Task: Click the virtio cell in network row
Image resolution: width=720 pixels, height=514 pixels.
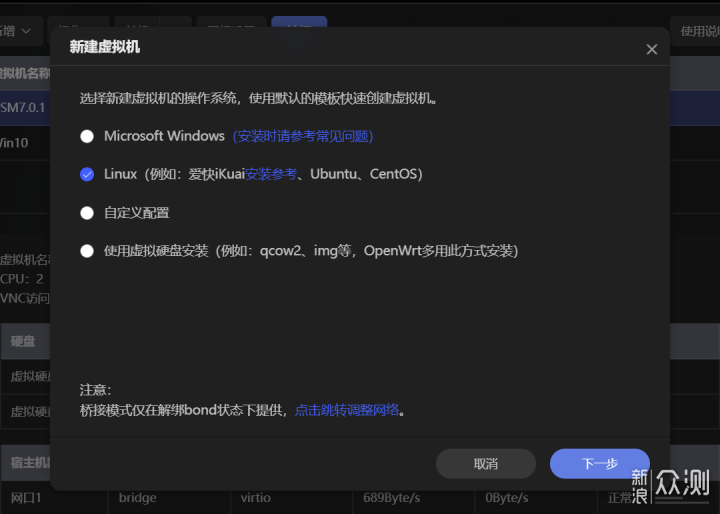Action: point(256,498)
